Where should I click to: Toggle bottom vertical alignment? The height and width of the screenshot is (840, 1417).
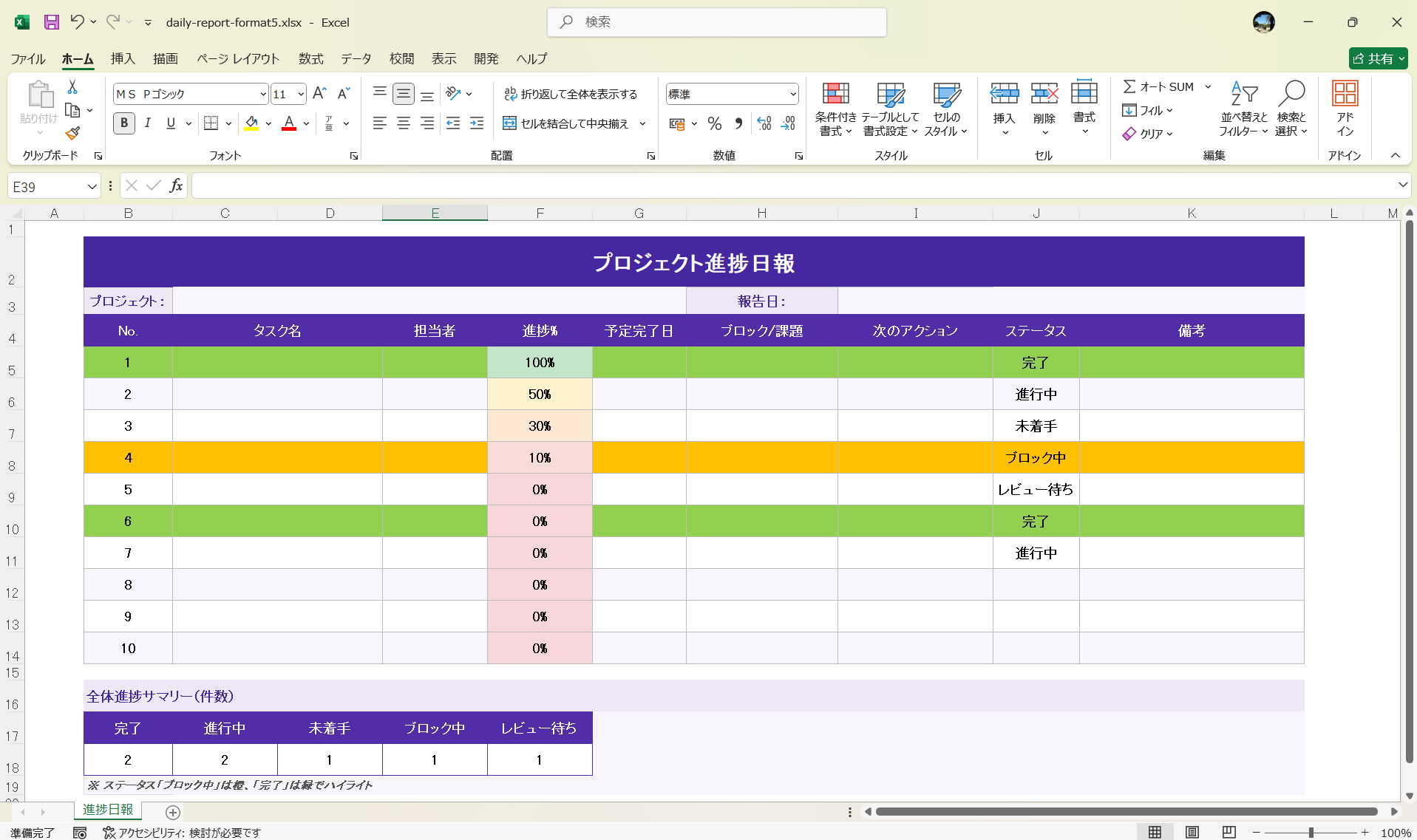pyautogui.click(x=427, y=94)
